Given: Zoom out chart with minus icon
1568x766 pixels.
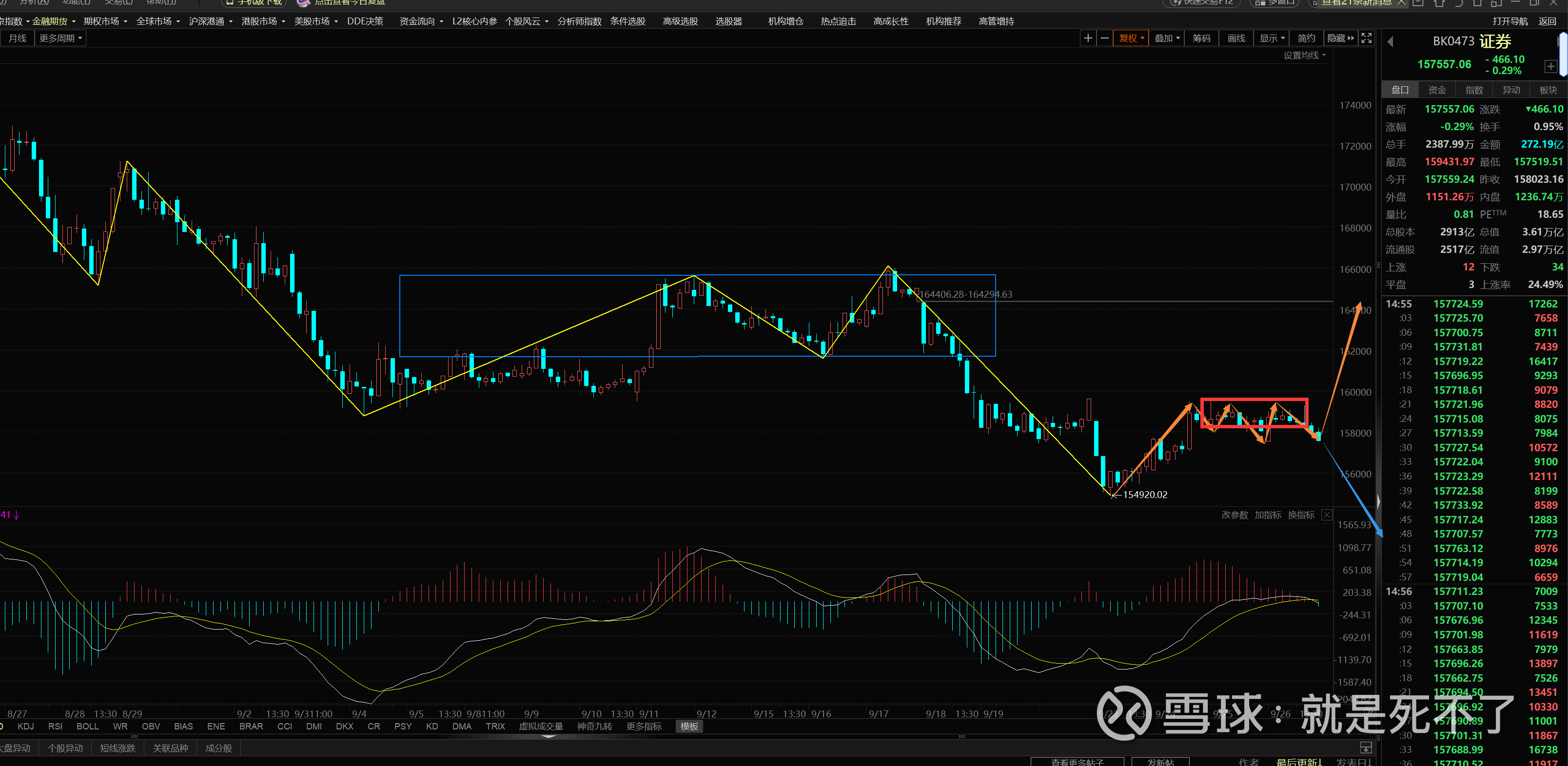Looking at the screenshot, I should tap(1104, 38).
